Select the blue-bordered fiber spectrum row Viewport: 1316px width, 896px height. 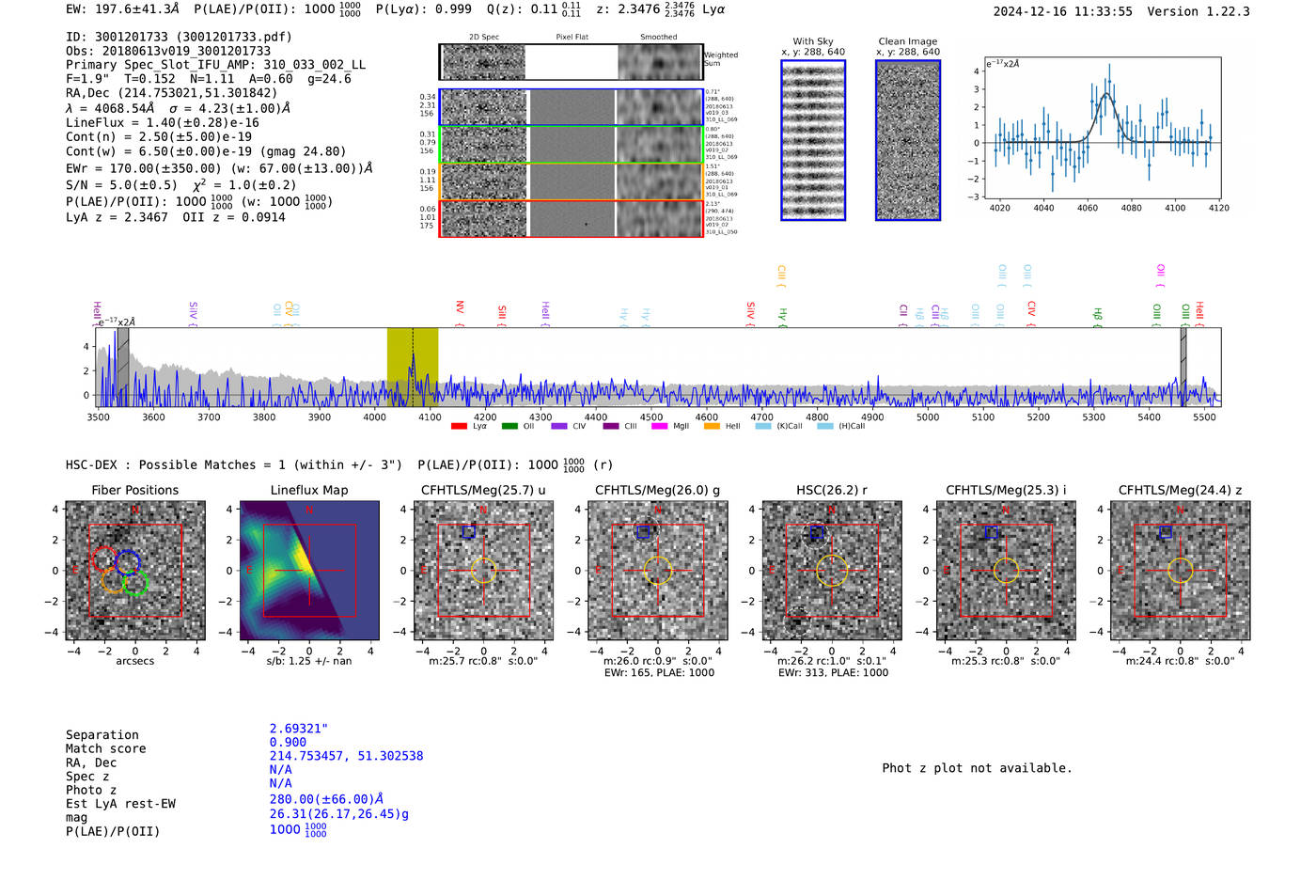572,107
